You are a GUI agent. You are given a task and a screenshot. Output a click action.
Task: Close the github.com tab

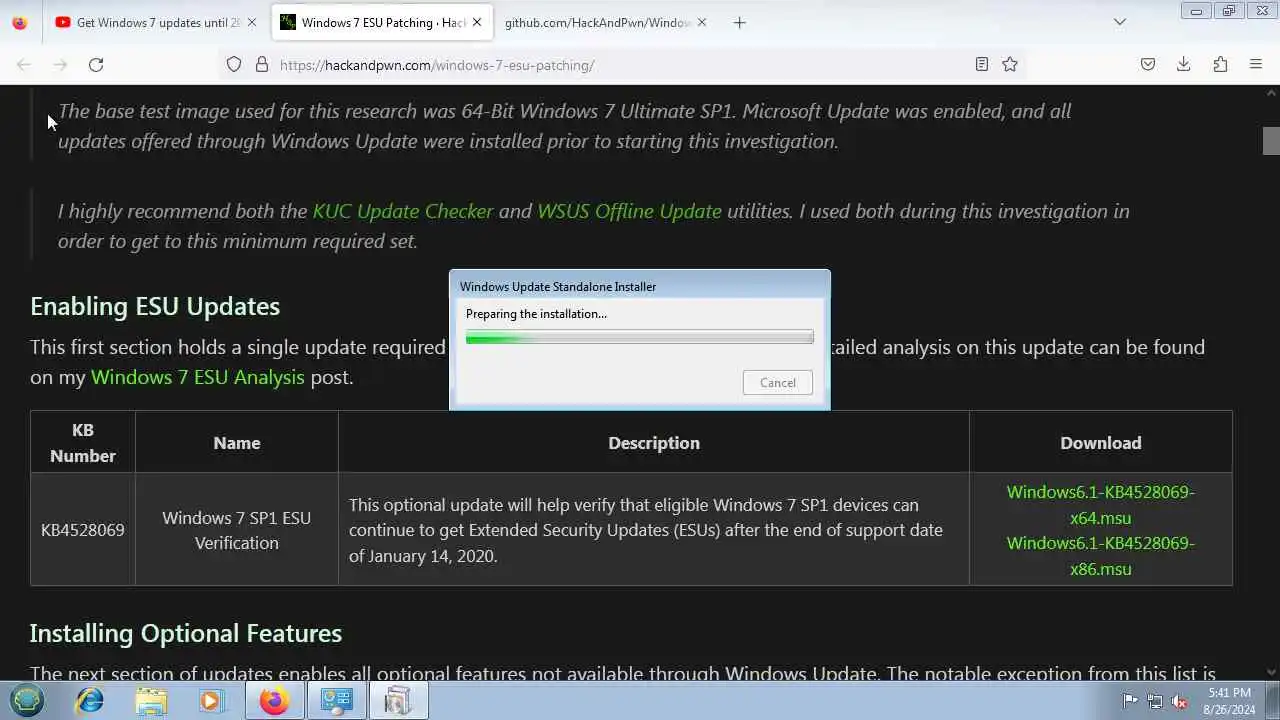coord(702,22)
